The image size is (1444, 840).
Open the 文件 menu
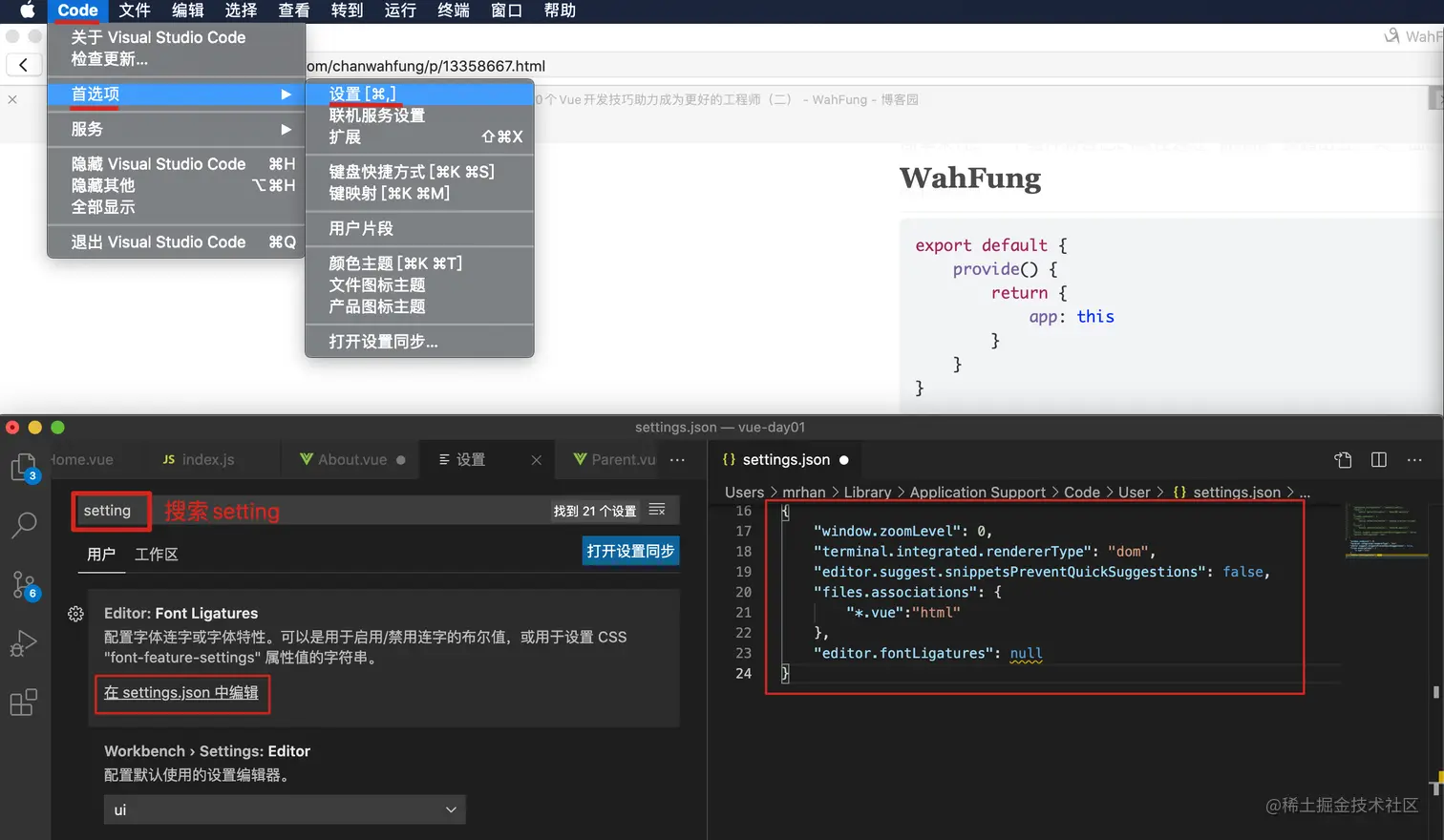click(x=135, y=10)
